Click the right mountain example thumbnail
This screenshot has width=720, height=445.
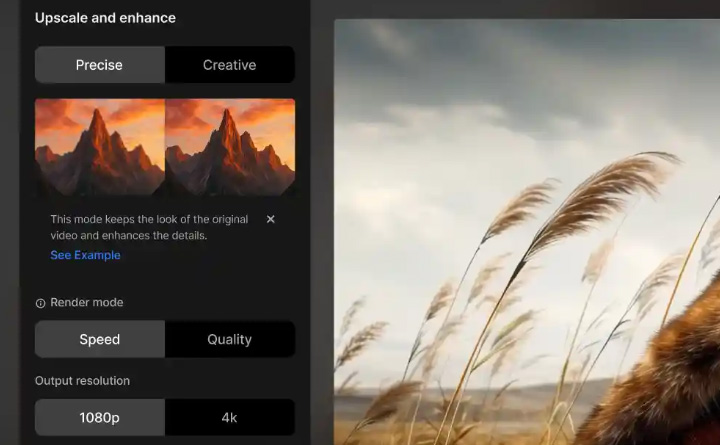(x=230, y=147)
